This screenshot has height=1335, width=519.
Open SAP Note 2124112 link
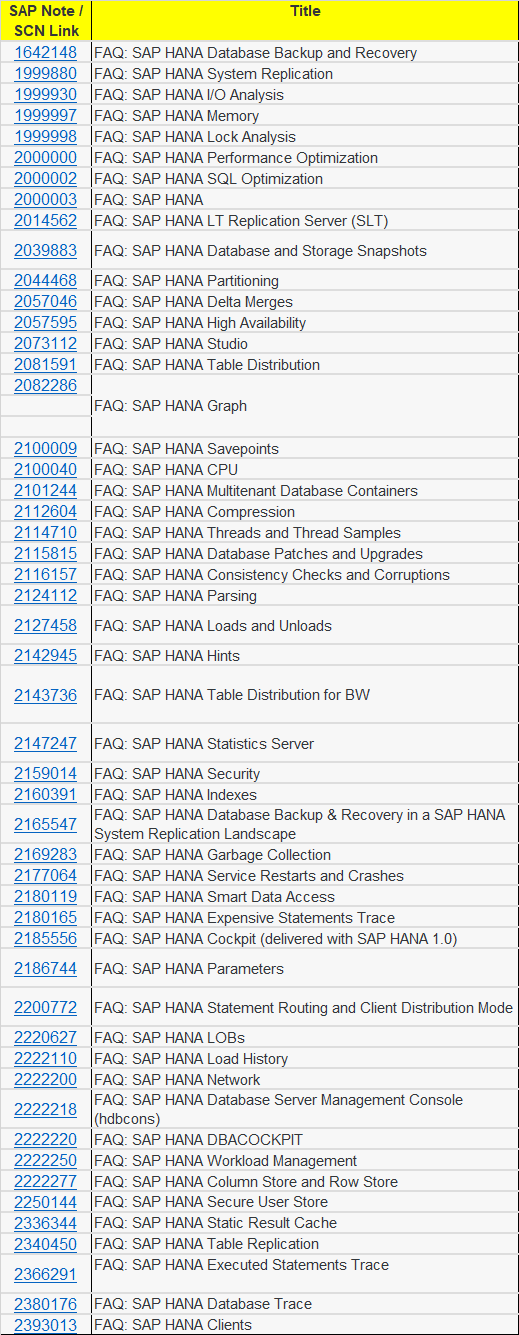[x=45, y=596]
